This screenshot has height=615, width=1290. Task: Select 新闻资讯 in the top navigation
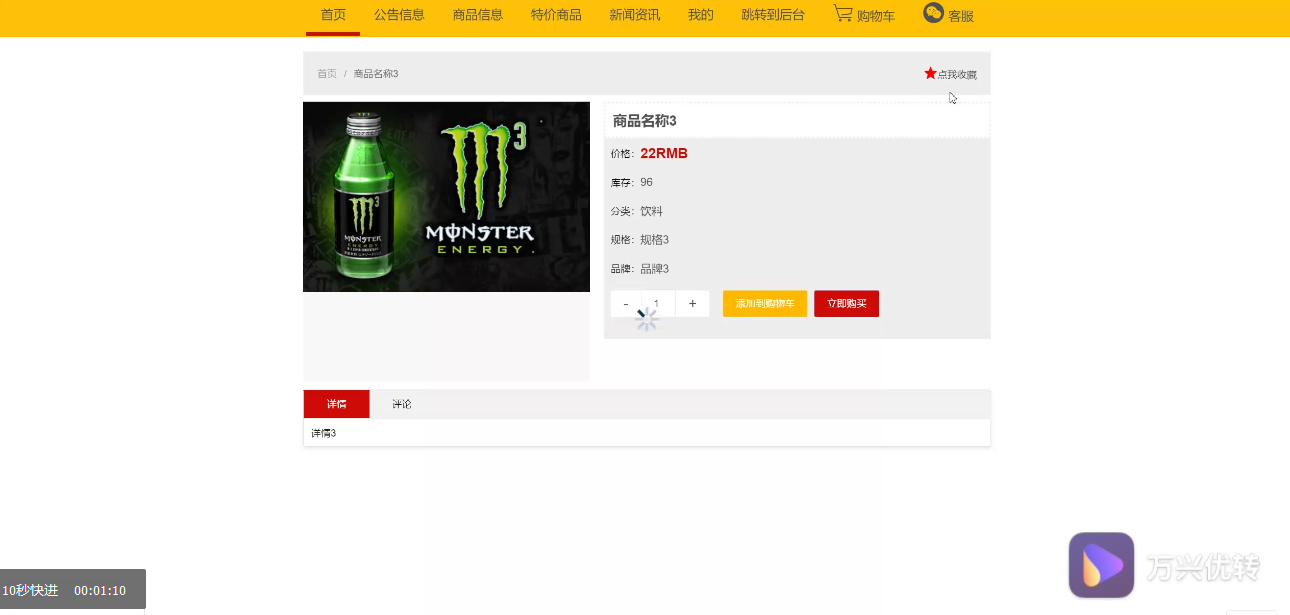click(x=635, y=15)
